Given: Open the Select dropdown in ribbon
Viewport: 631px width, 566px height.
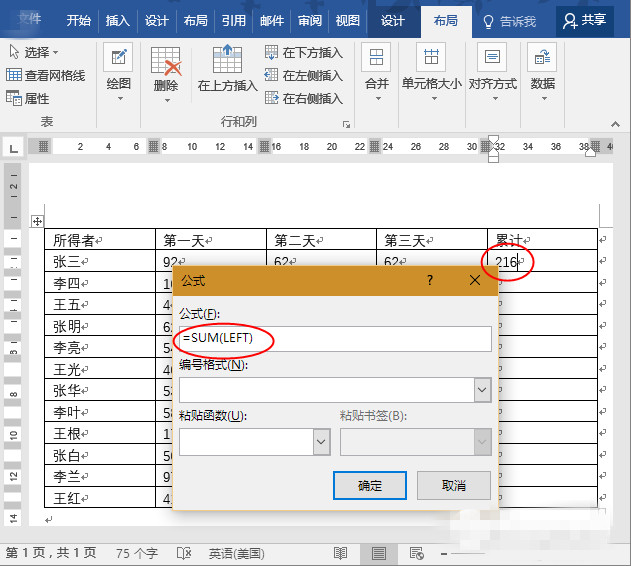Looking at the screenshot, I should click(x=34, y=52).
